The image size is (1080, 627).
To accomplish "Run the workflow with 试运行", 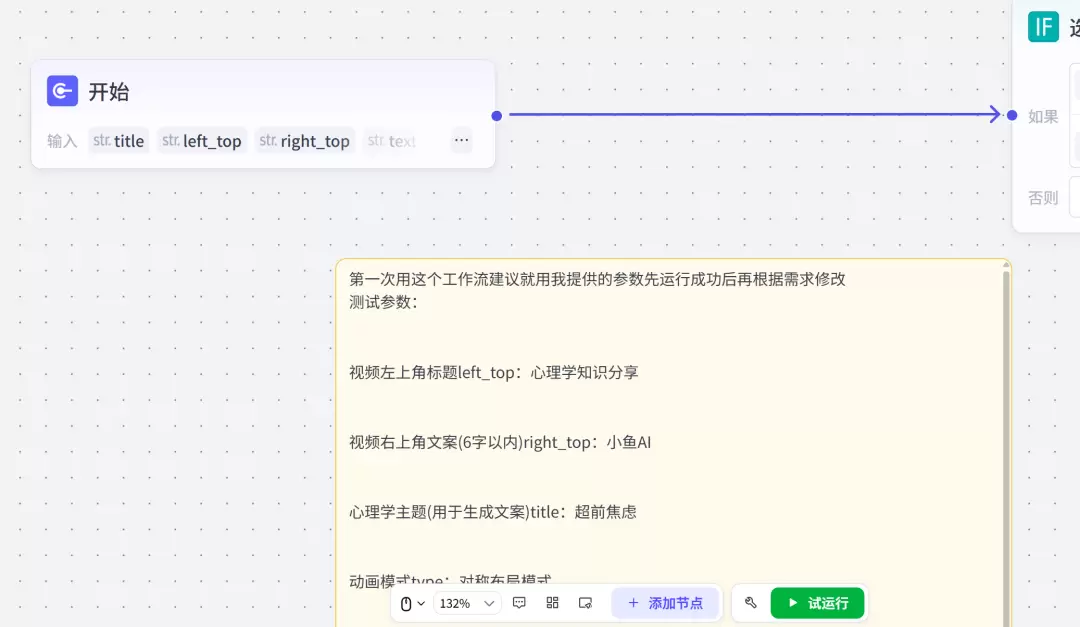I will 818,603.
